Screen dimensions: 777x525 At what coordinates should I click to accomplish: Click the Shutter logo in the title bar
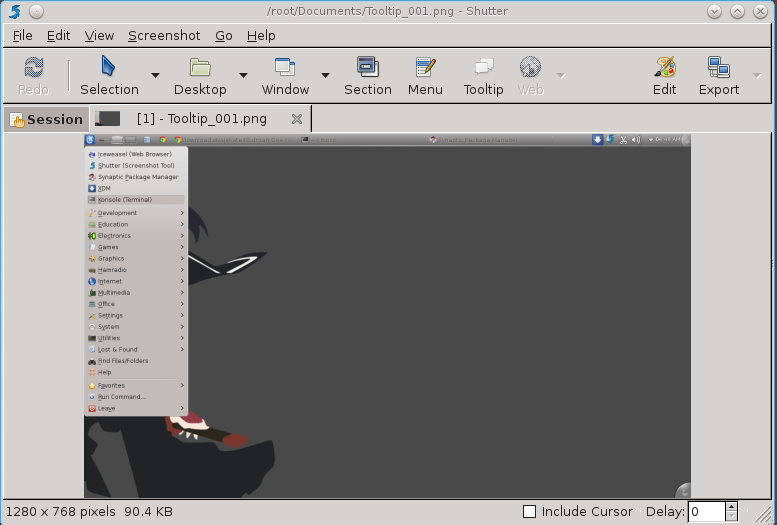pos(15,11)
